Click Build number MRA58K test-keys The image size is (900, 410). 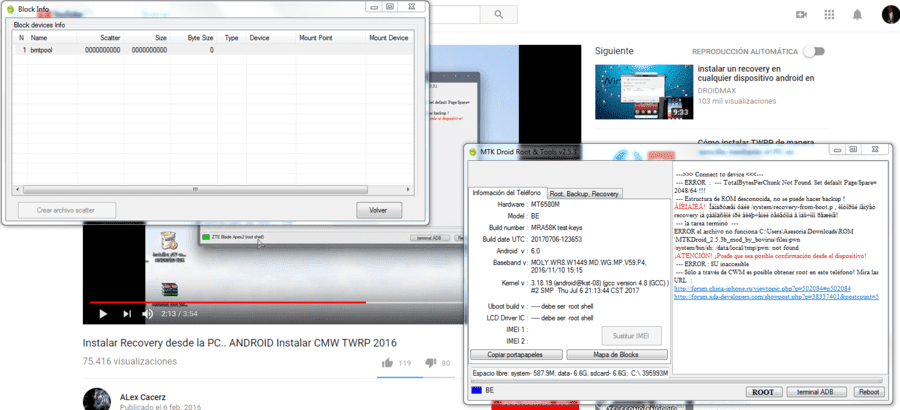coord(557,227)
